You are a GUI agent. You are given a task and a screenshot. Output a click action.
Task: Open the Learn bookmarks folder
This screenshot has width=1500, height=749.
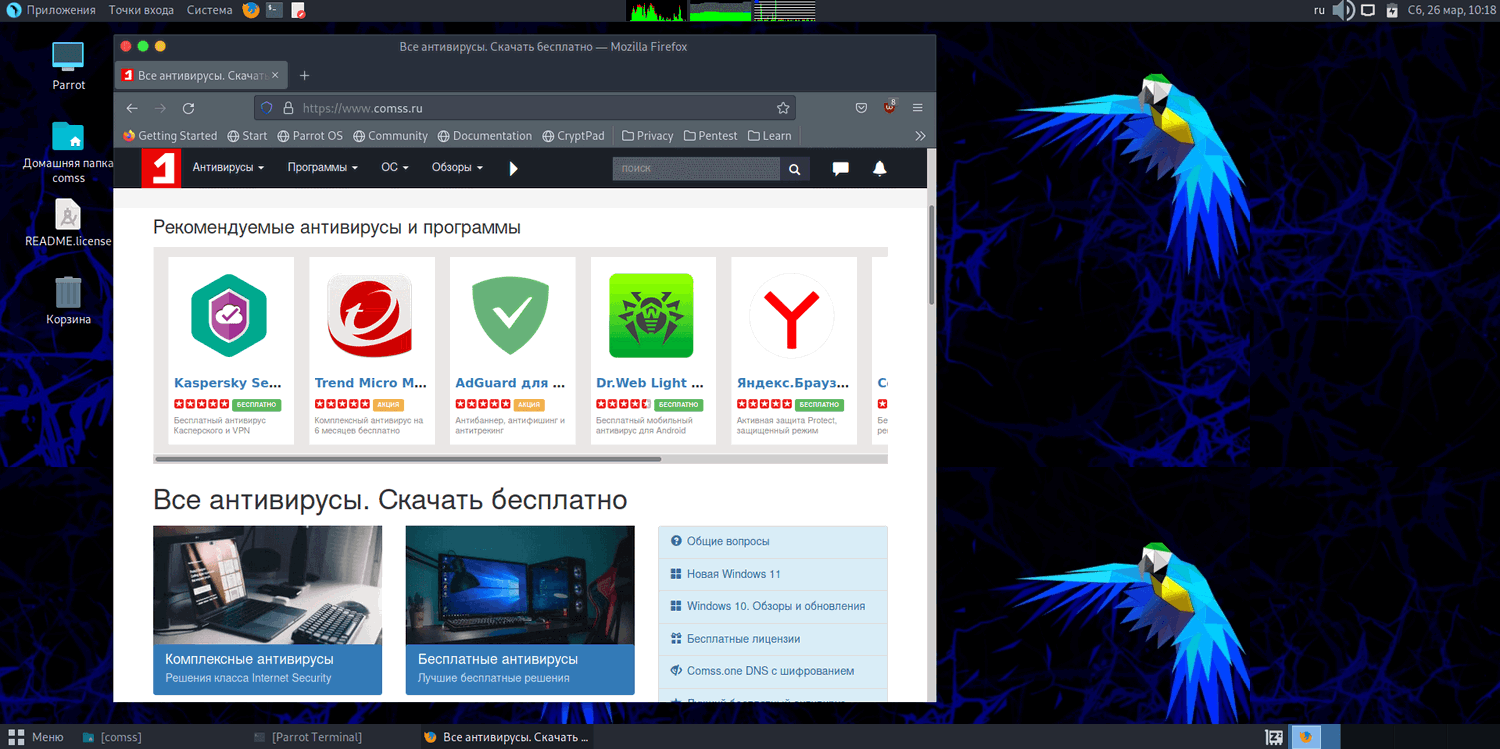pos(769,136)
